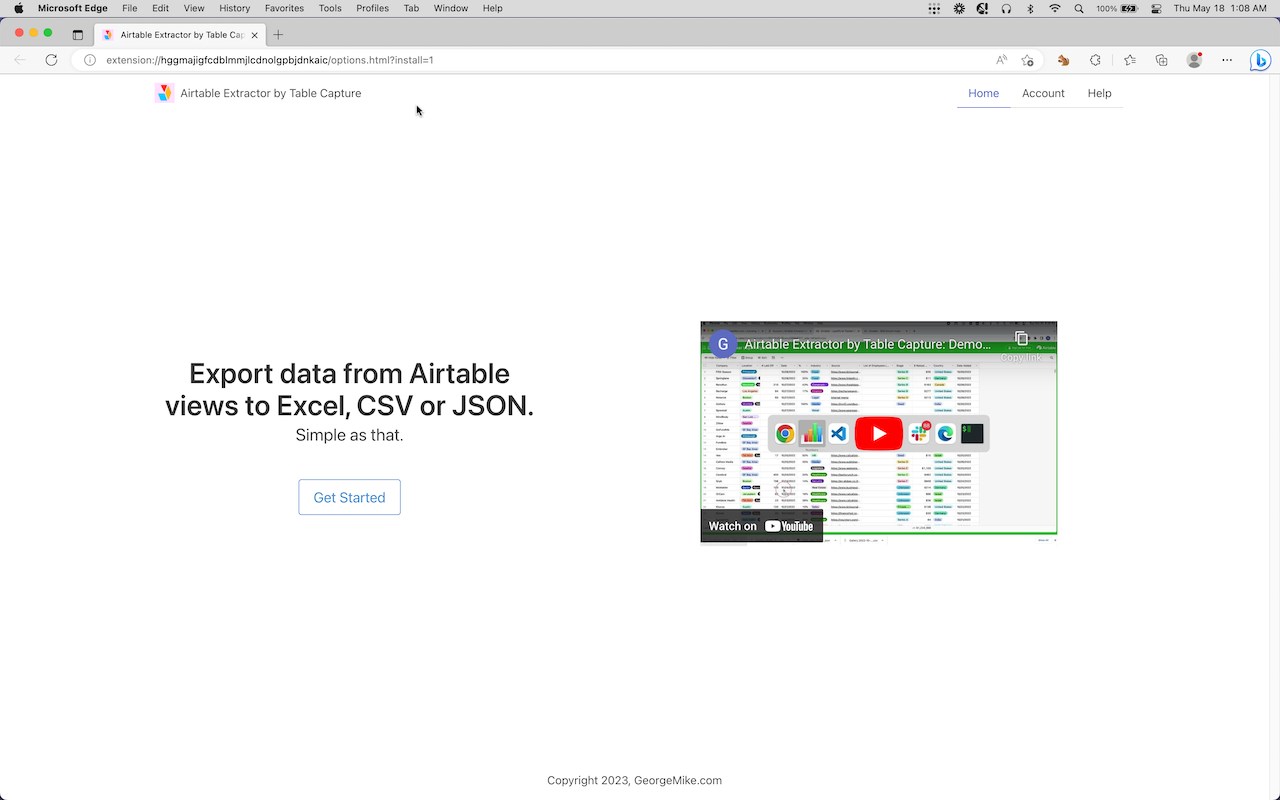This screenshot has width=1280, height=800.
Task: Click the sunburst menu bar icon
Action: (x=959, y=8)
